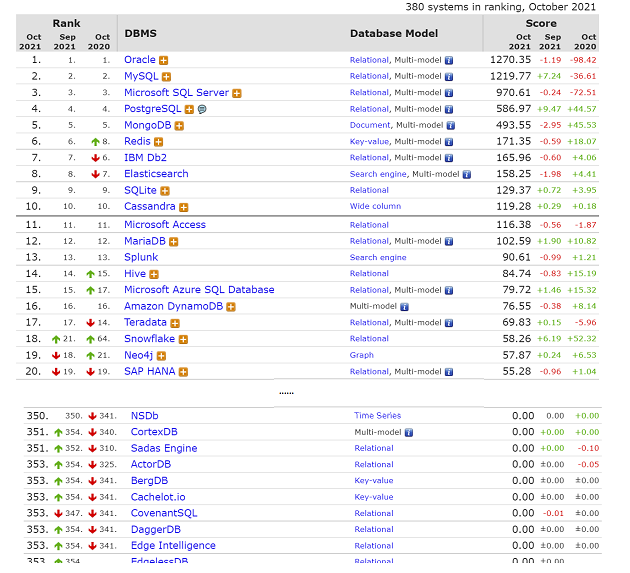Screen dimensions: 630x573
Task: Open the Sadas Engine link
Action: pyautogui.click(x=164, y=448)
